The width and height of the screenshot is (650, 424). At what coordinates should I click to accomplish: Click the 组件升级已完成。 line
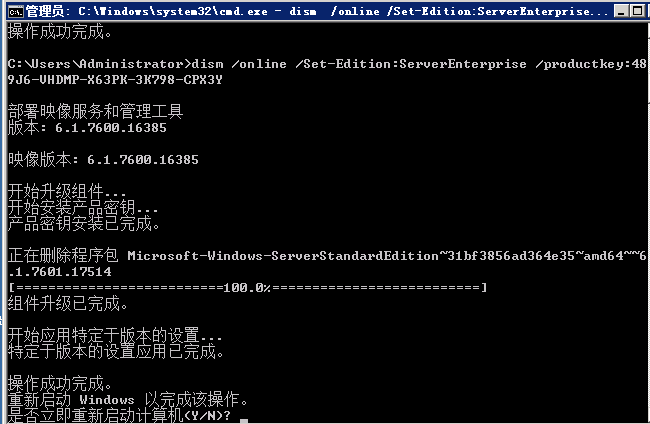[x=68, y=303]
